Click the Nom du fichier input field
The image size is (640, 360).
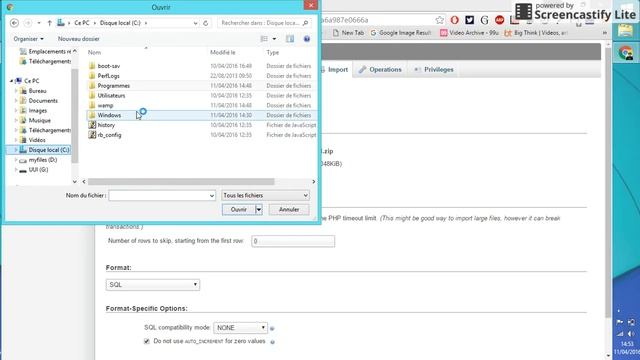pos(158,196)
